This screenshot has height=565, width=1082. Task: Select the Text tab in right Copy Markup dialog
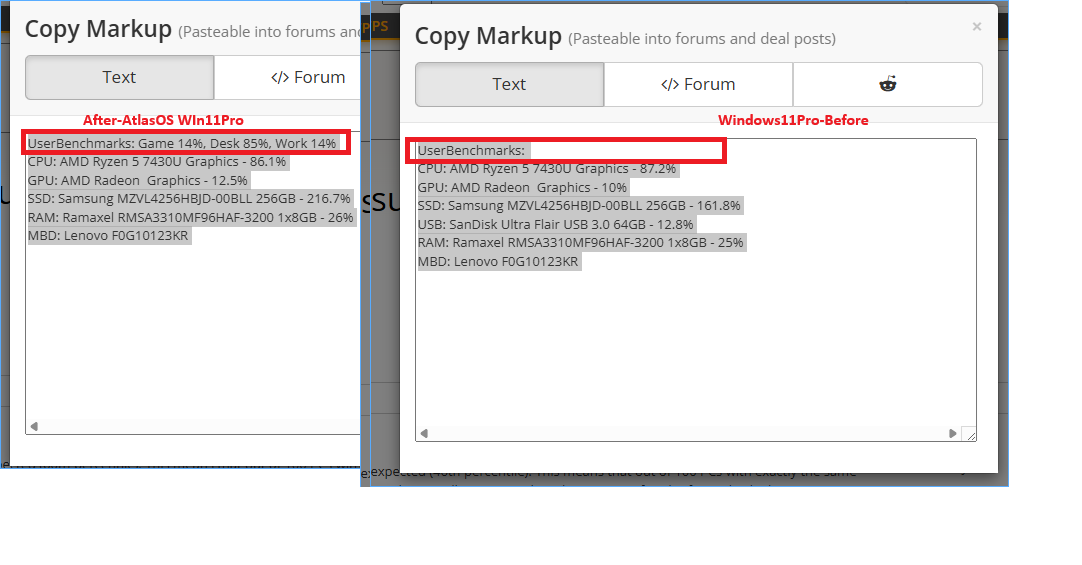point(509,84)
